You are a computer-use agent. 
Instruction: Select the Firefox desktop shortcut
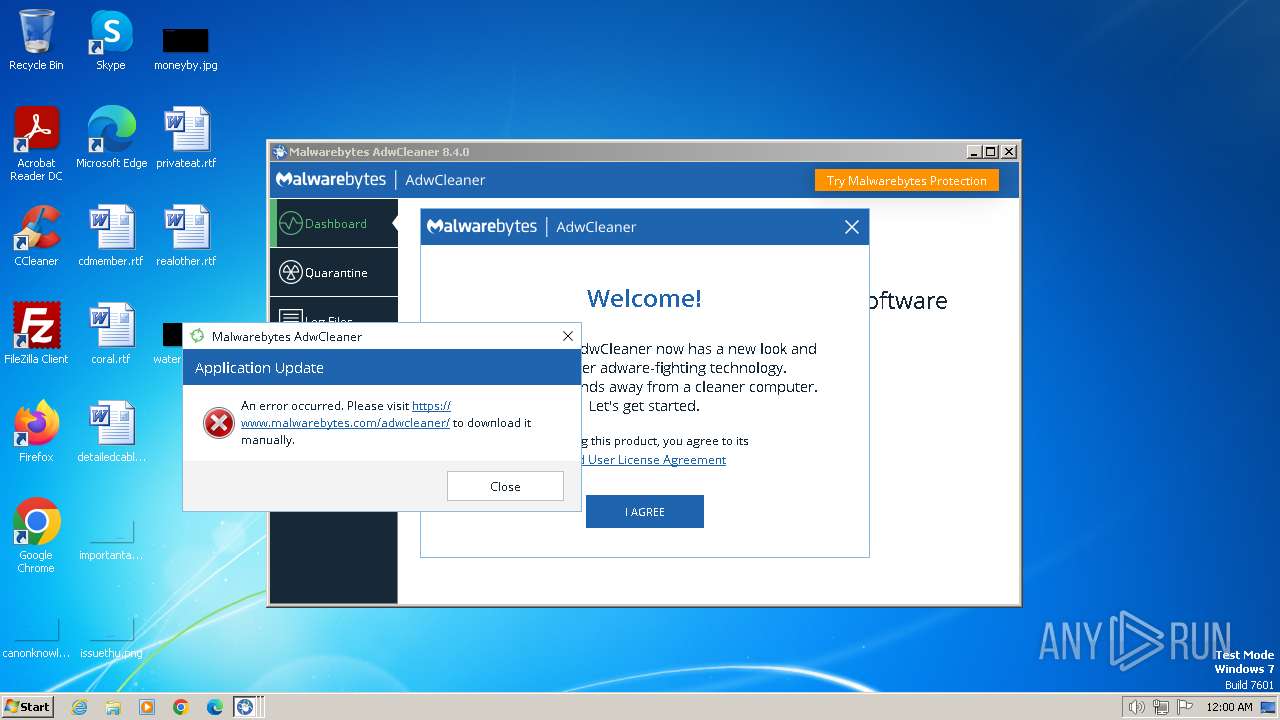point(36,432)
